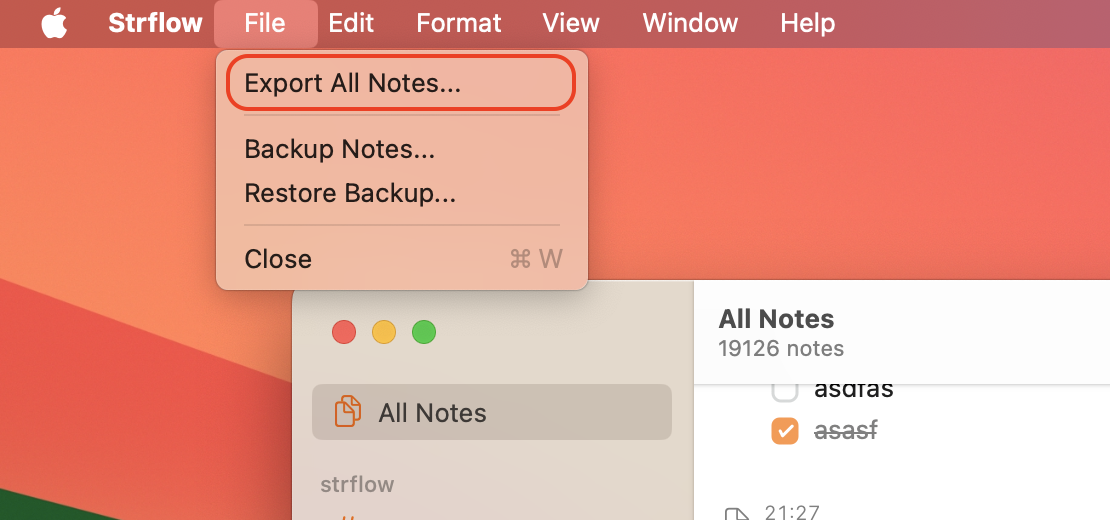Uncheck the checked asasf checkbox

(x=785, y=431)
